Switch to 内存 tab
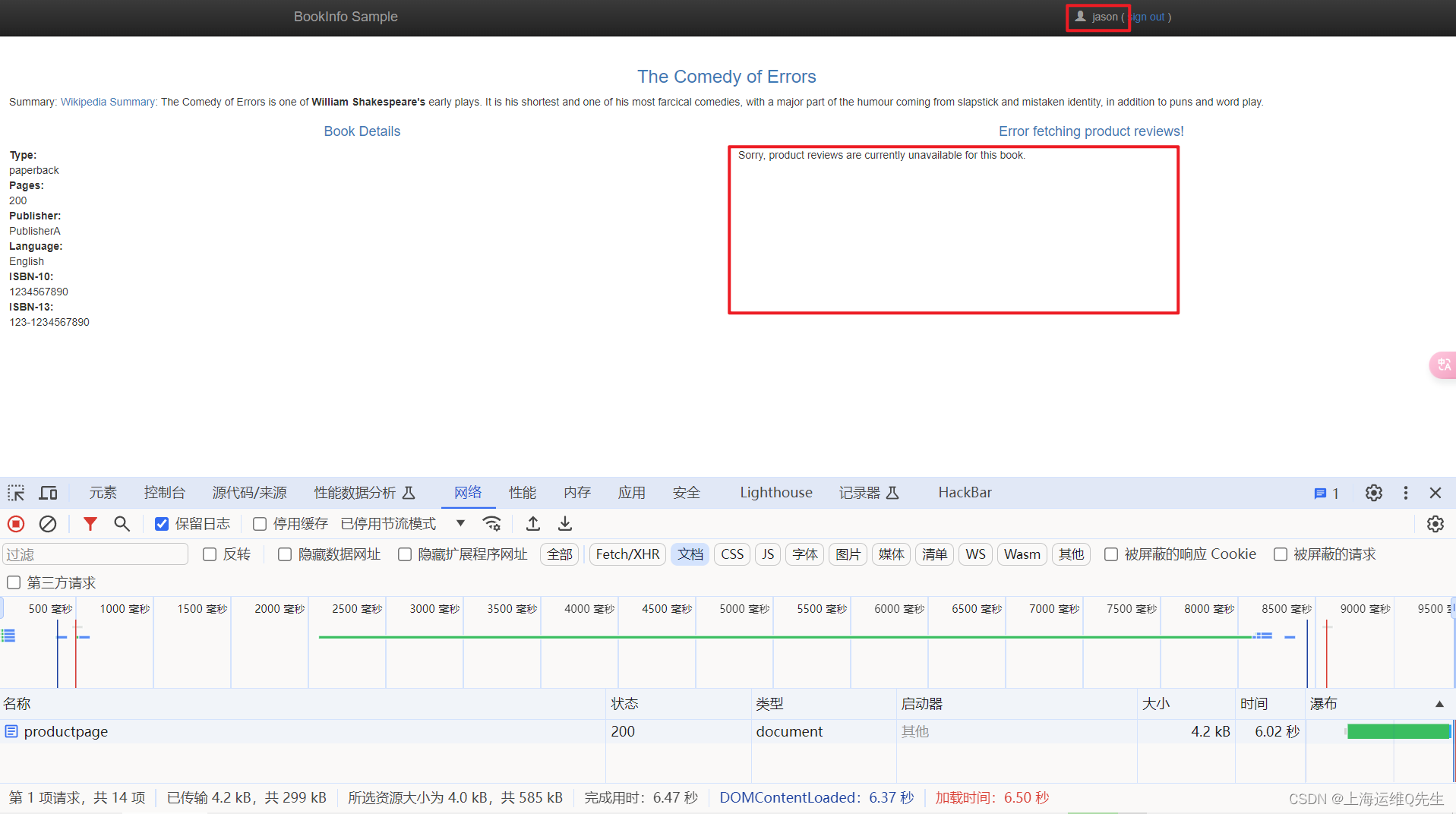Image resolution: width=1456 pixels, height=814 pixels. [577, 493]
